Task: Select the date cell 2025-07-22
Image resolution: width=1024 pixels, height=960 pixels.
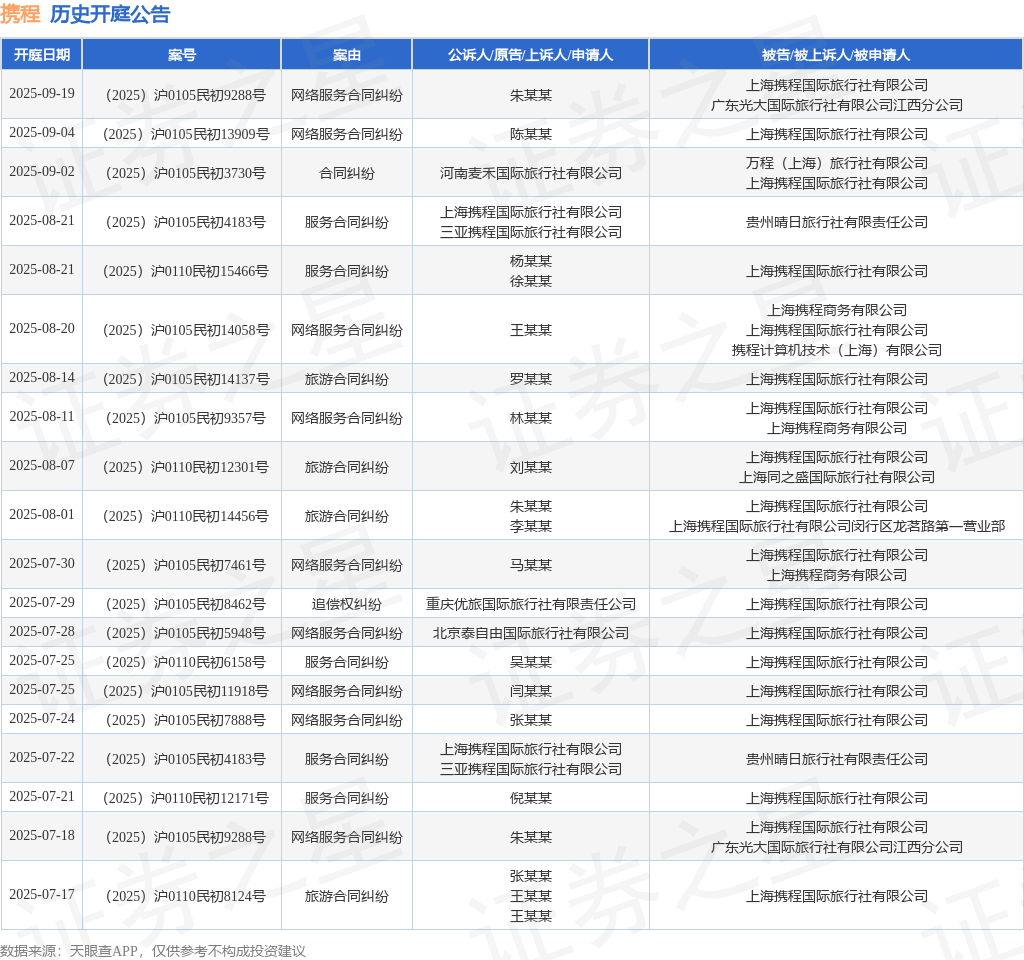Action: click(x=42, y=758)
